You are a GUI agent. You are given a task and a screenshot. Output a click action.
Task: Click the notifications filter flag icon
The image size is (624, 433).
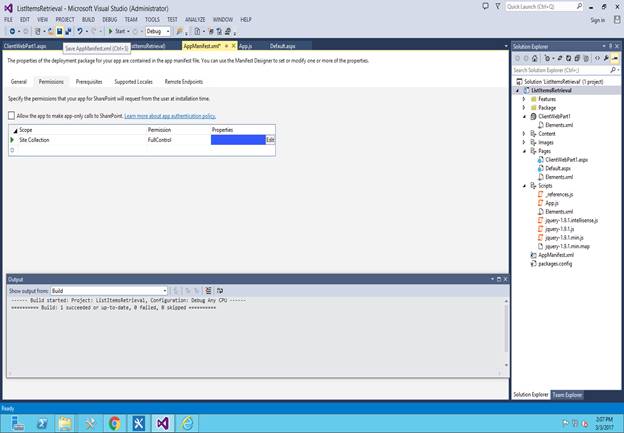498,6
